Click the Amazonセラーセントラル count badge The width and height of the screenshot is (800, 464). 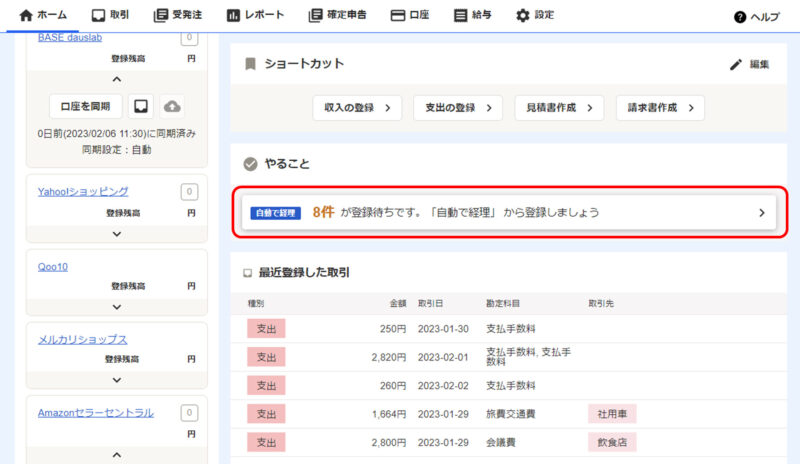pyautogui.click(x=189, y=413)
